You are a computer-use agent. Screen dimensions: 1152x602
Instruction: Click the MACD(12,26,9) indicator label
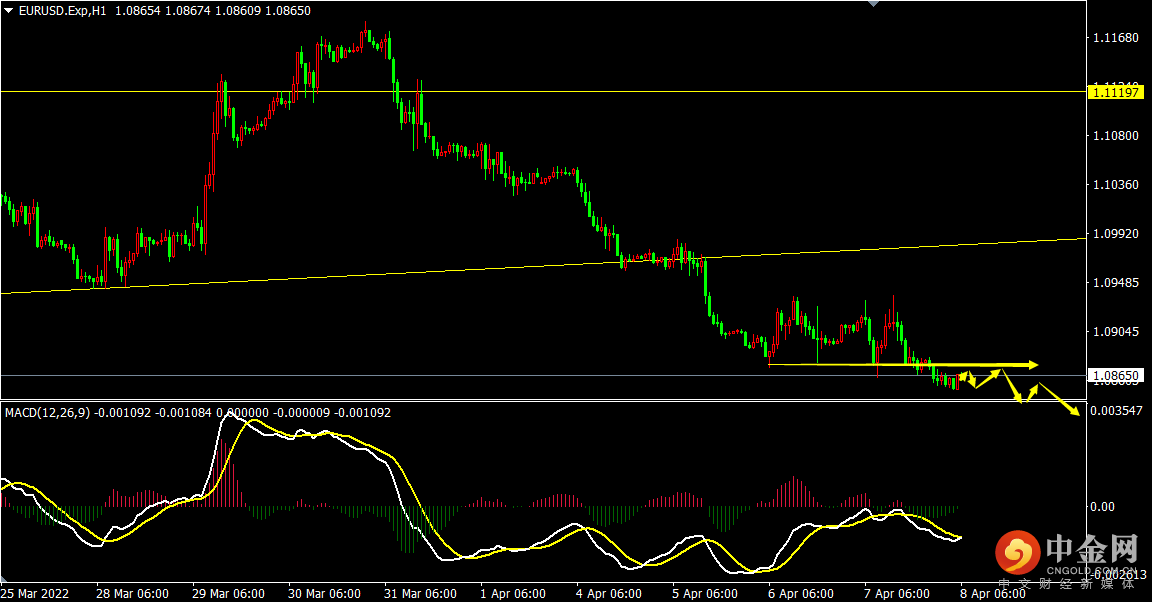pyautogui.click(x=47, y=412)
